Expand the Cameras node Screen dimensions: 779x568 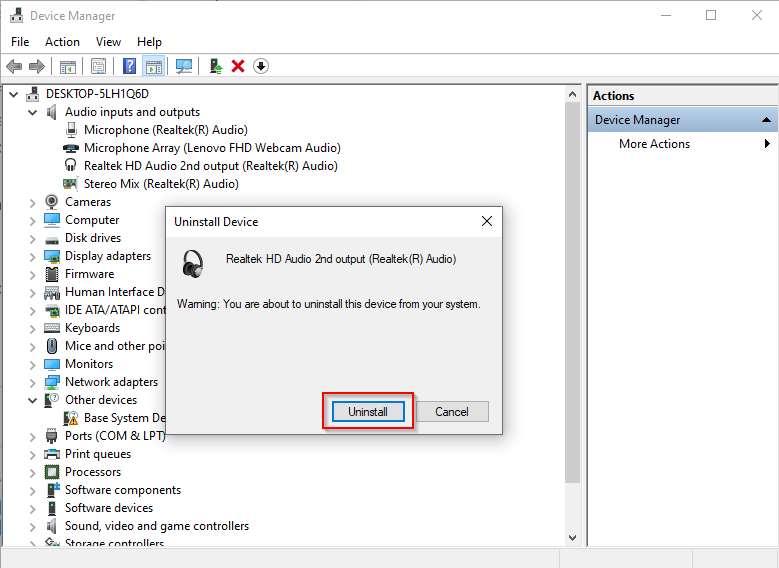(x=33, y=202)
